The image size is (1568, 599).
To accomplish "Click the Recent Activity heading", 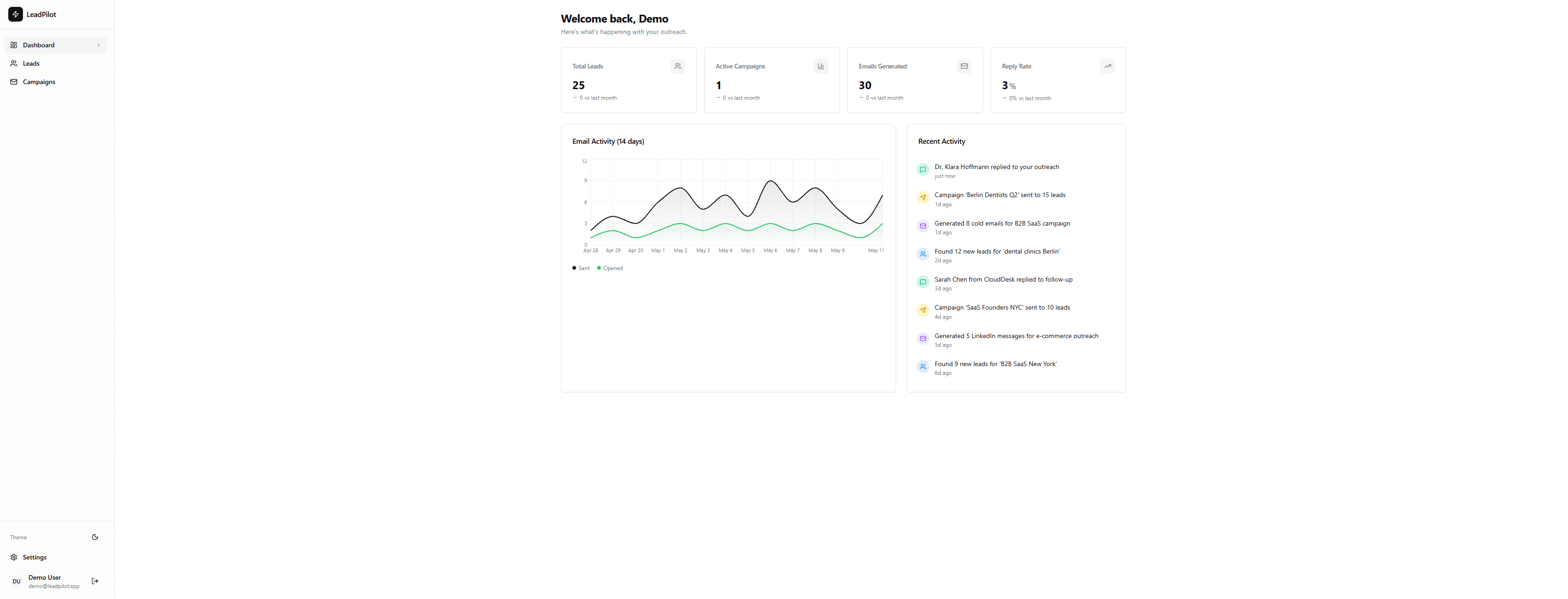I will pos(941,141).
